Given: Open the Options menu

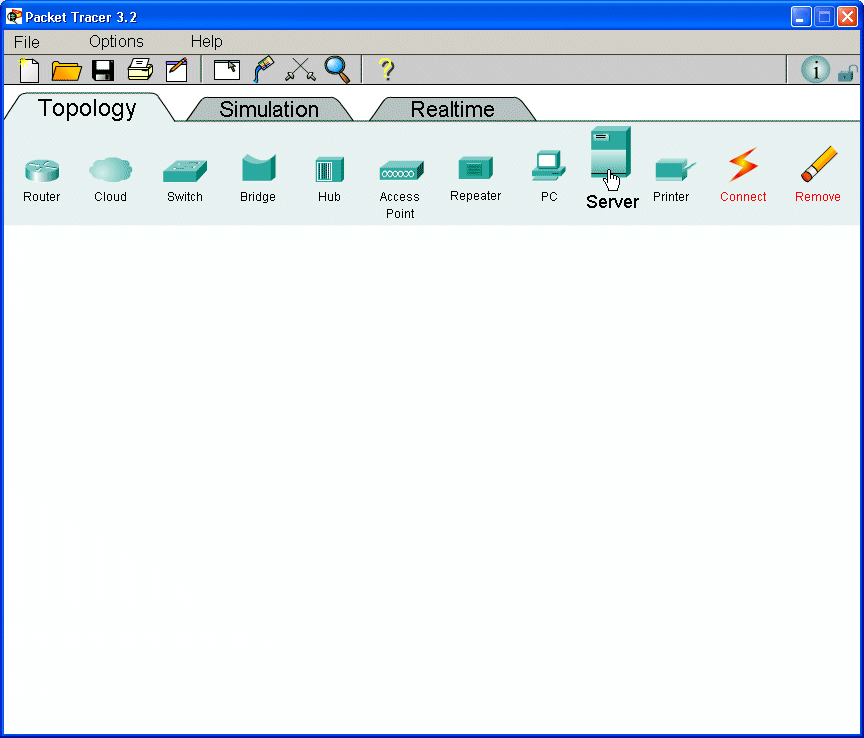Looking at the screenshot, I should tap(116, 41).
